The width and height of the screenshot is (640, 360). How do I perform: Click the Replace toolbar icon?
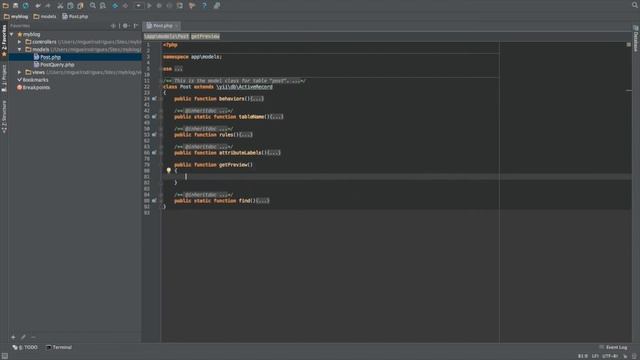tap(103, 6)
